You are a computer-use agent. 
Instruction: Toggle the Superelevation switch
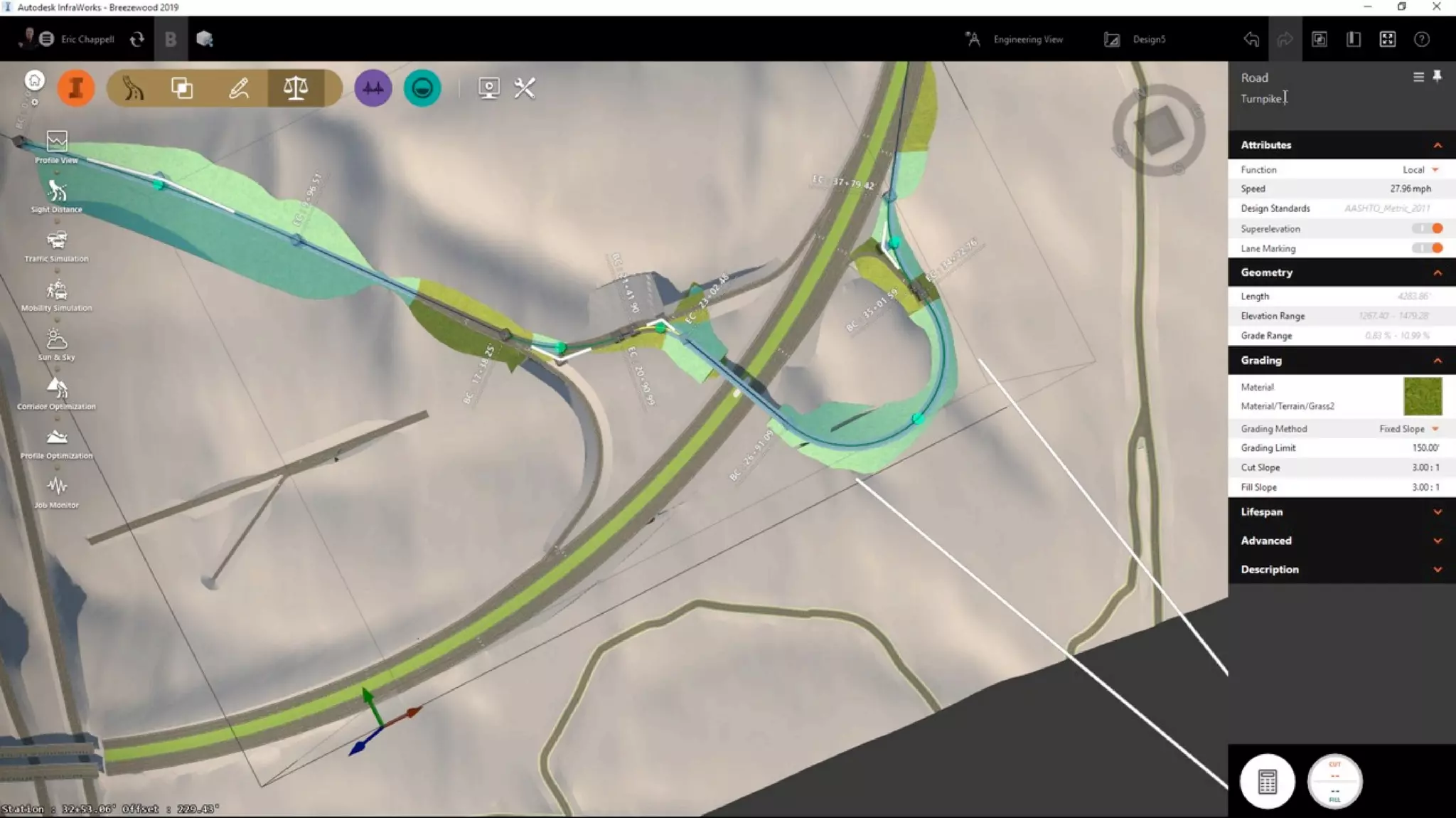[1428, 228]
